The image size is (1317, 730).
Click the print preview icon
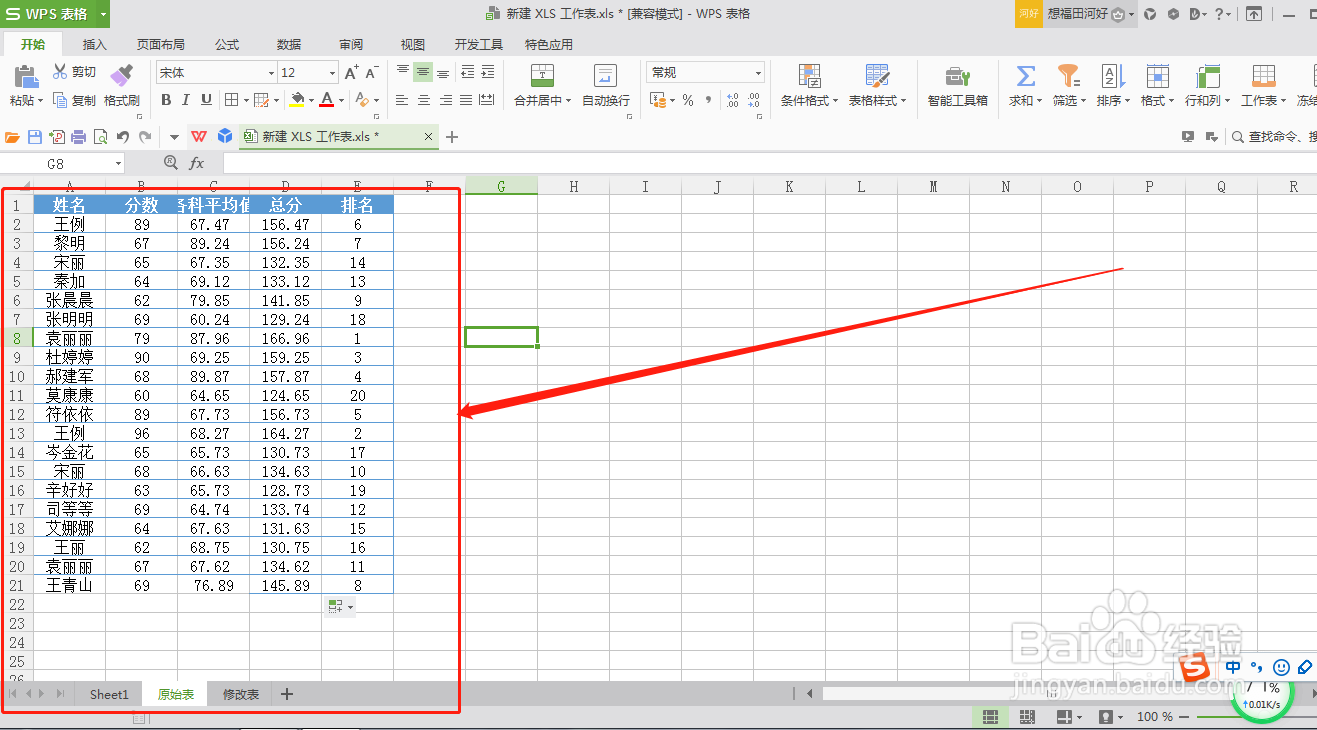[101, 137]
